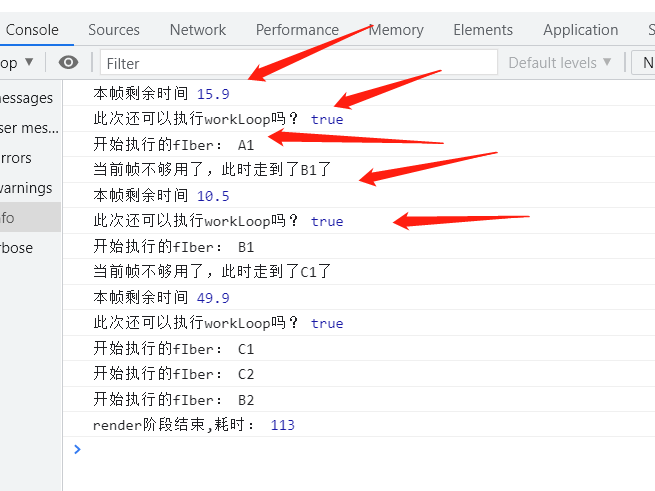Click the log line '开始执行的fIber: B2'
Screen dimensions: 655x491
(x=173, y=399)
